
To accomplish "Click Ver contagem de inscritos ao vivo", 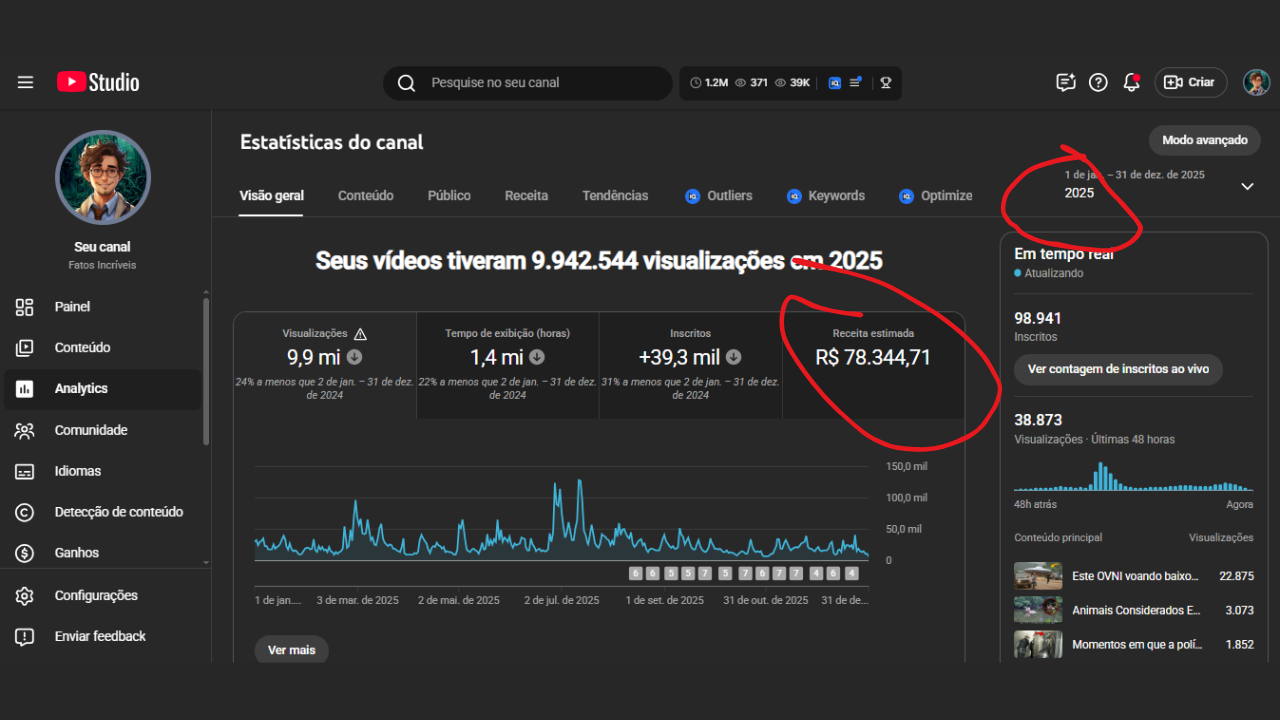I will tap(1118, 369).
